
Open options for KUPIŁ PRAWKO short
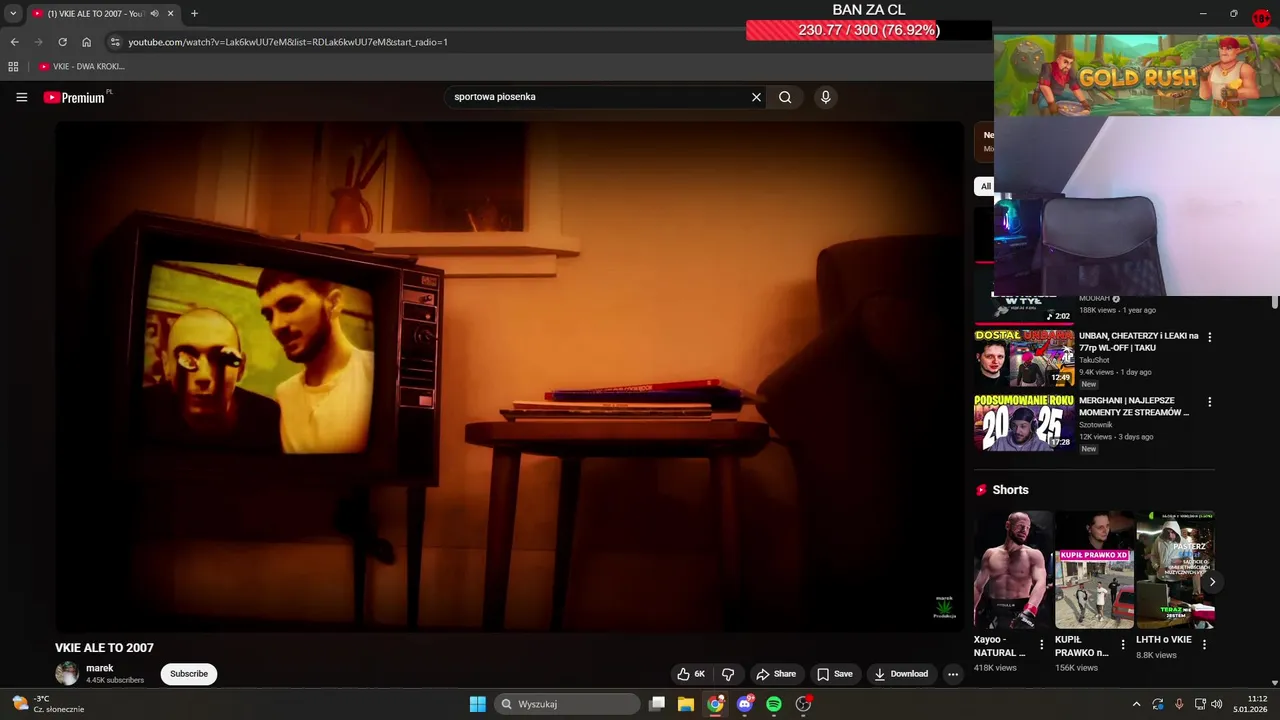[x=1123, y=645]
